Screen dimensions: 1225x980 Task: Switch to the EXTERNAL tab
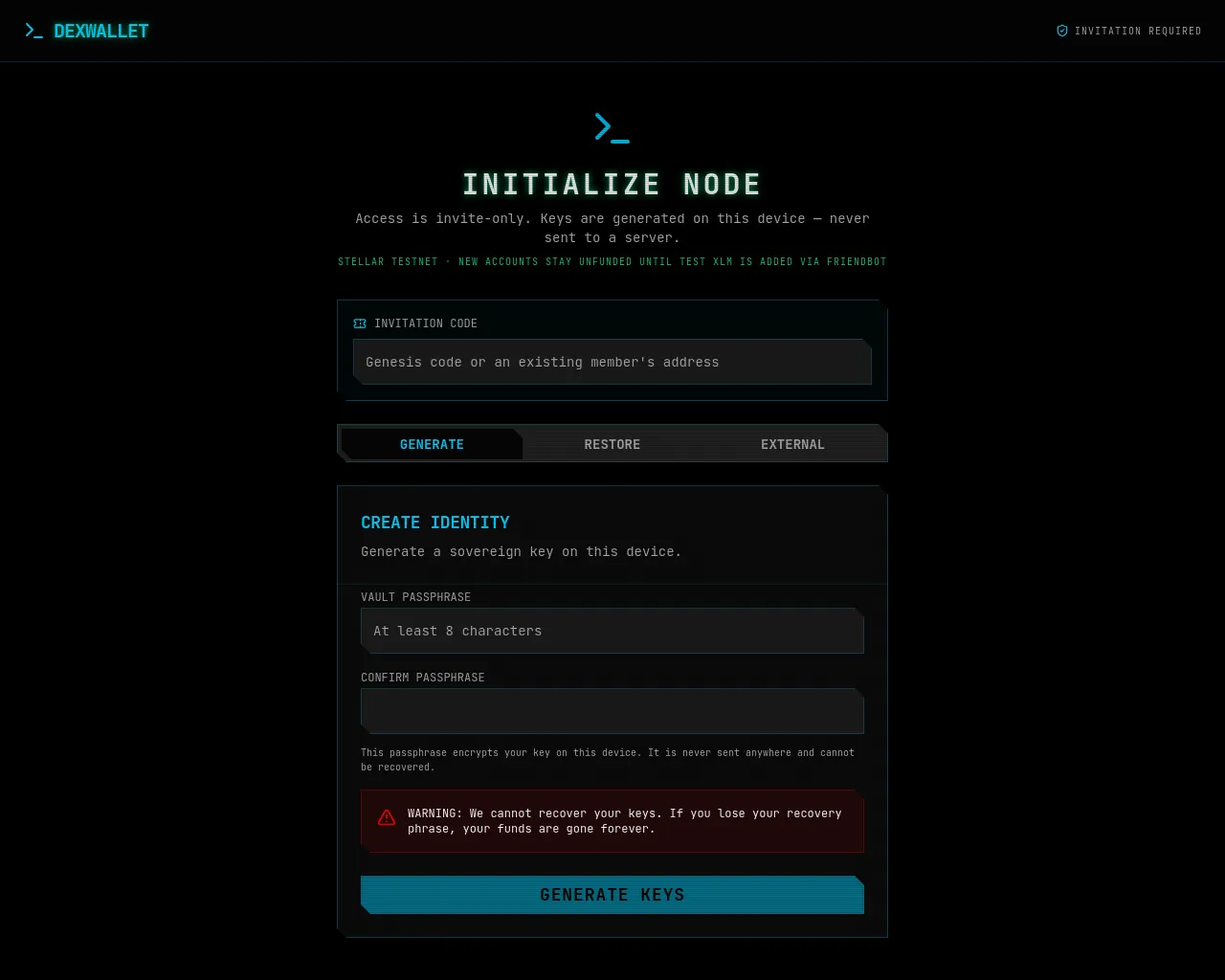point(792,444)
